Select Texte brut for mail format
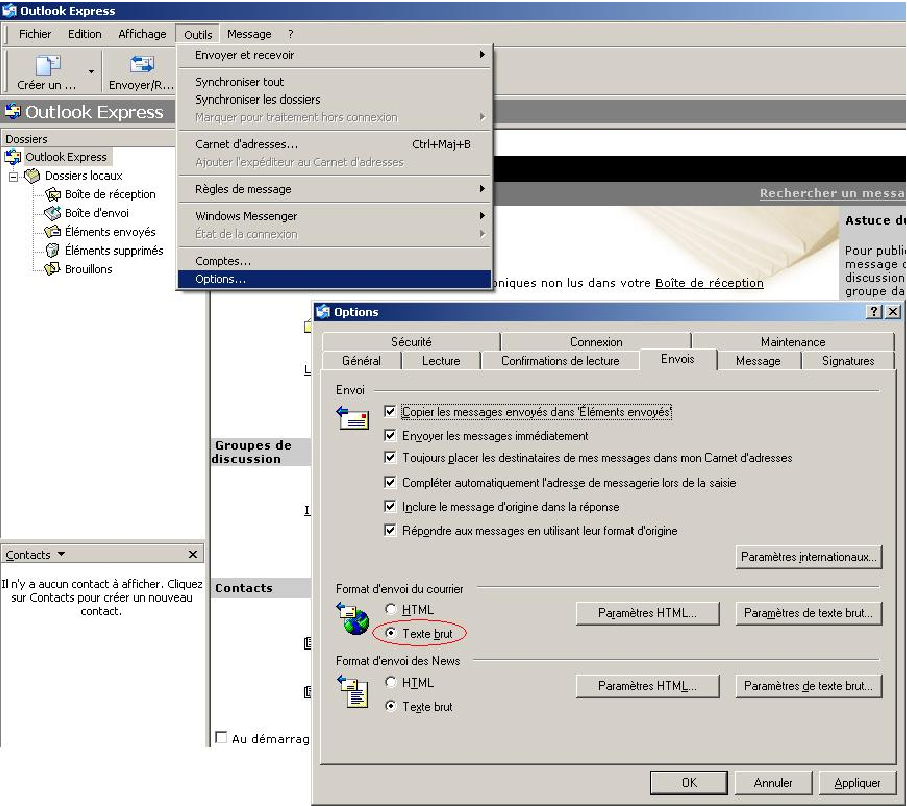This screenshot has width=907, height=806. (x=390, y=633)
